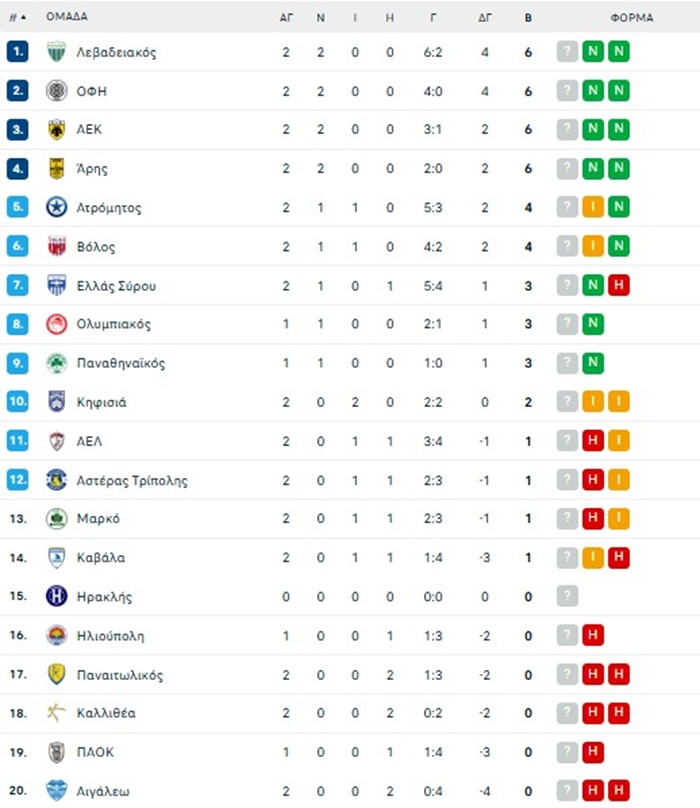Sort the table by the # rank column

click(x=18, y=17)
